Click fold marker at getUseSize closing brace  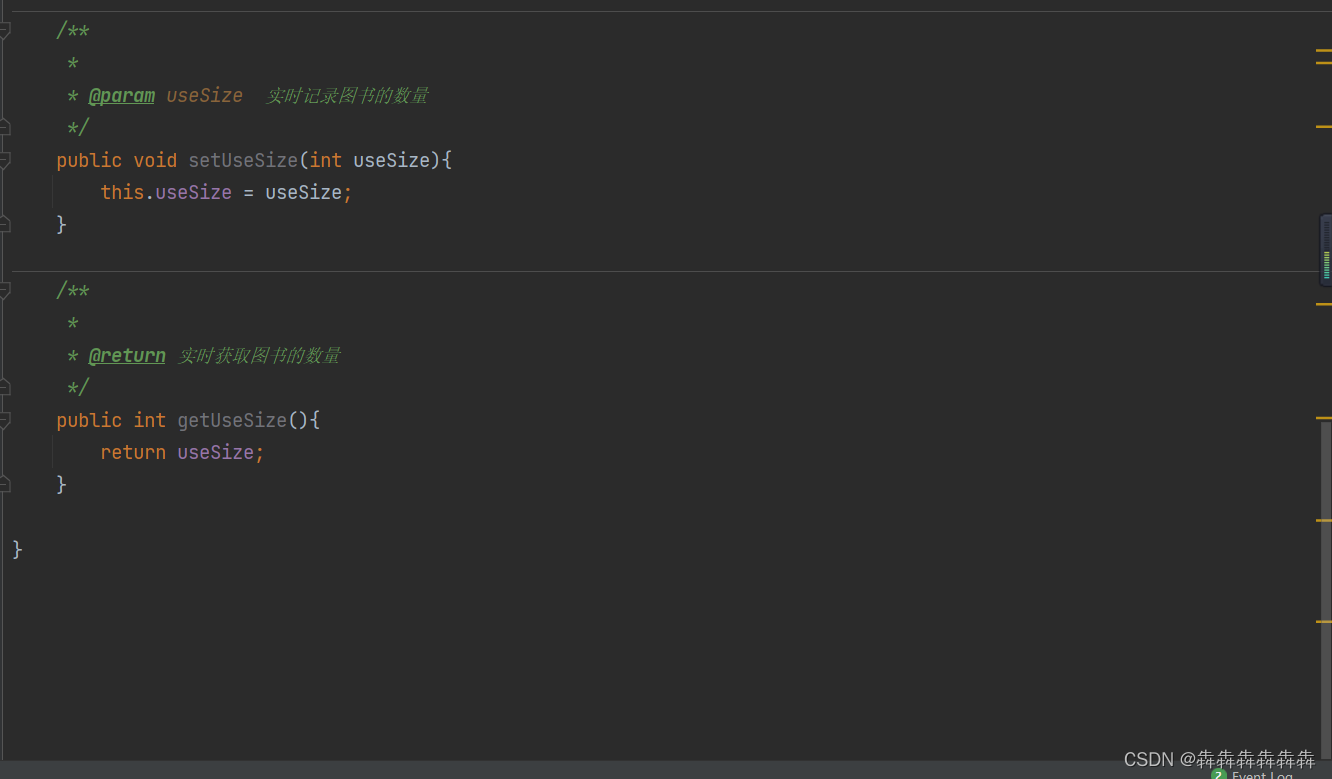pos(4,484)
